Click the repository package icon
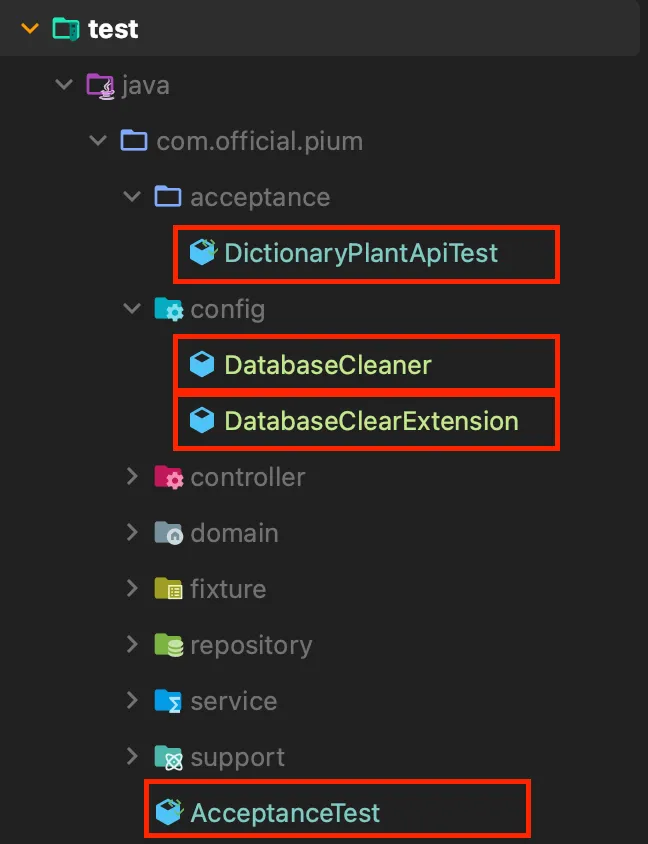 [169, 645]
